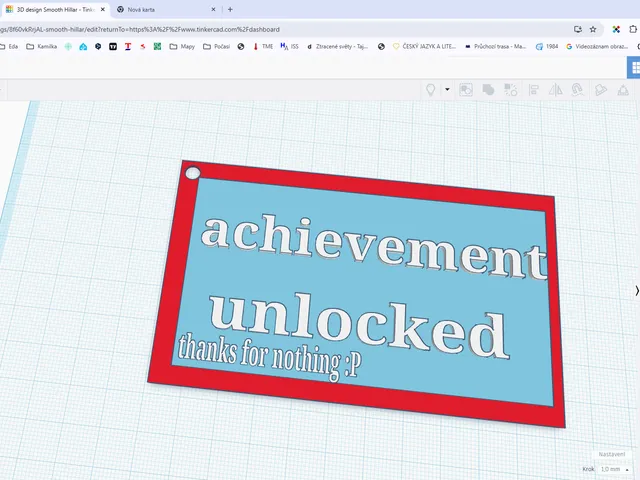Open the Eda bookmarks folder
This screenshot has height=480, width=640.
(x=9, y=47)
